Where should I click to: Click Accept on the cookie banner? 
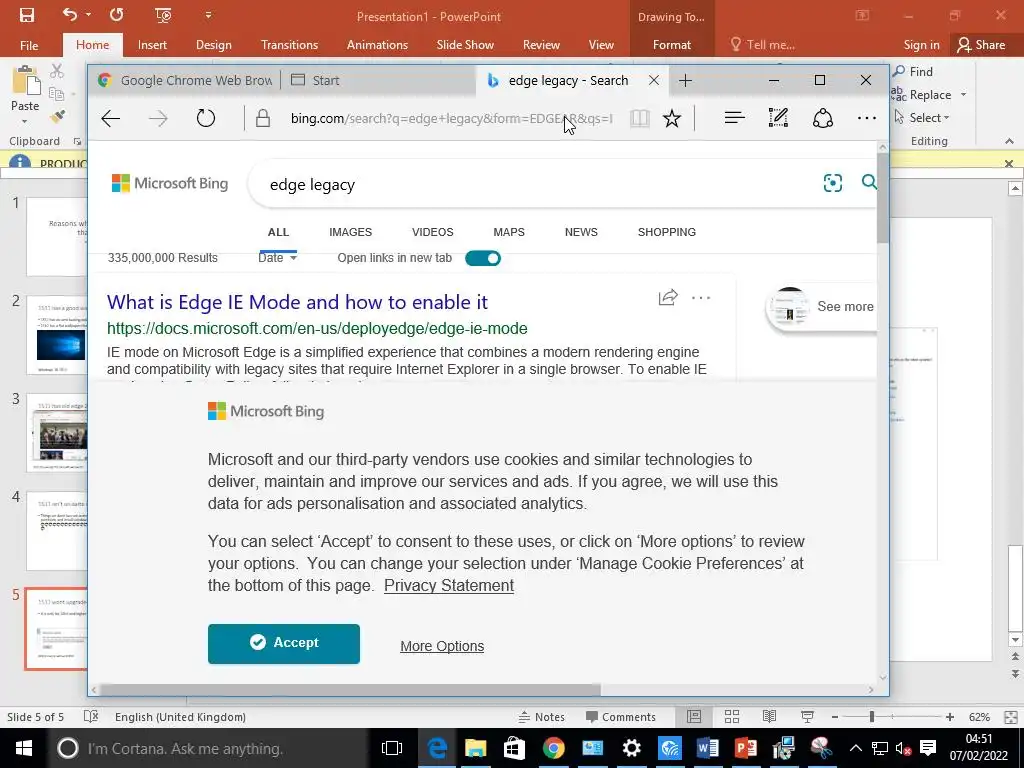(283, 643)
